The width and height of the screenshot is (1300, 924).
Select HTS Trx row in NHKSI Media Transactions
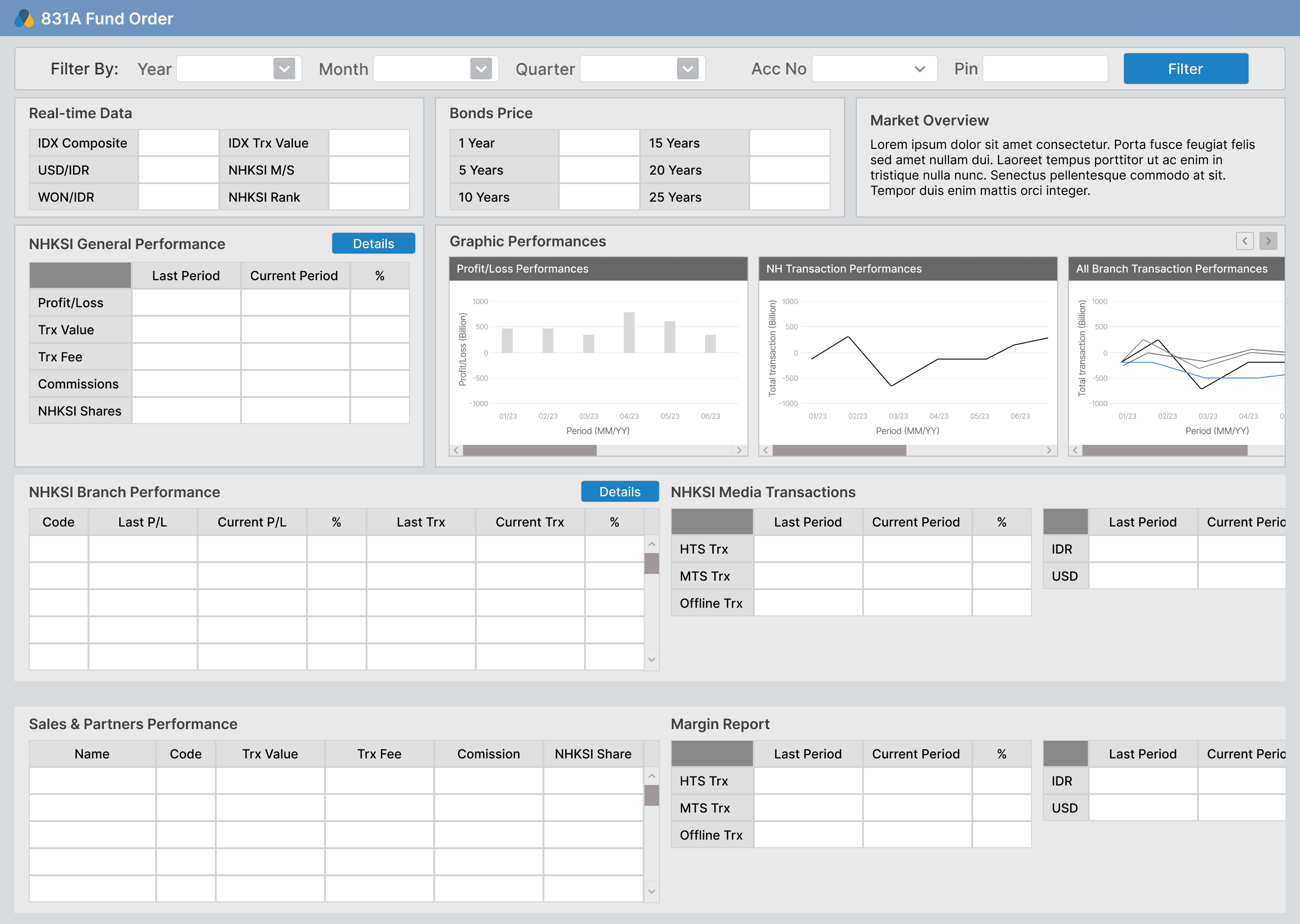point(851,549)
